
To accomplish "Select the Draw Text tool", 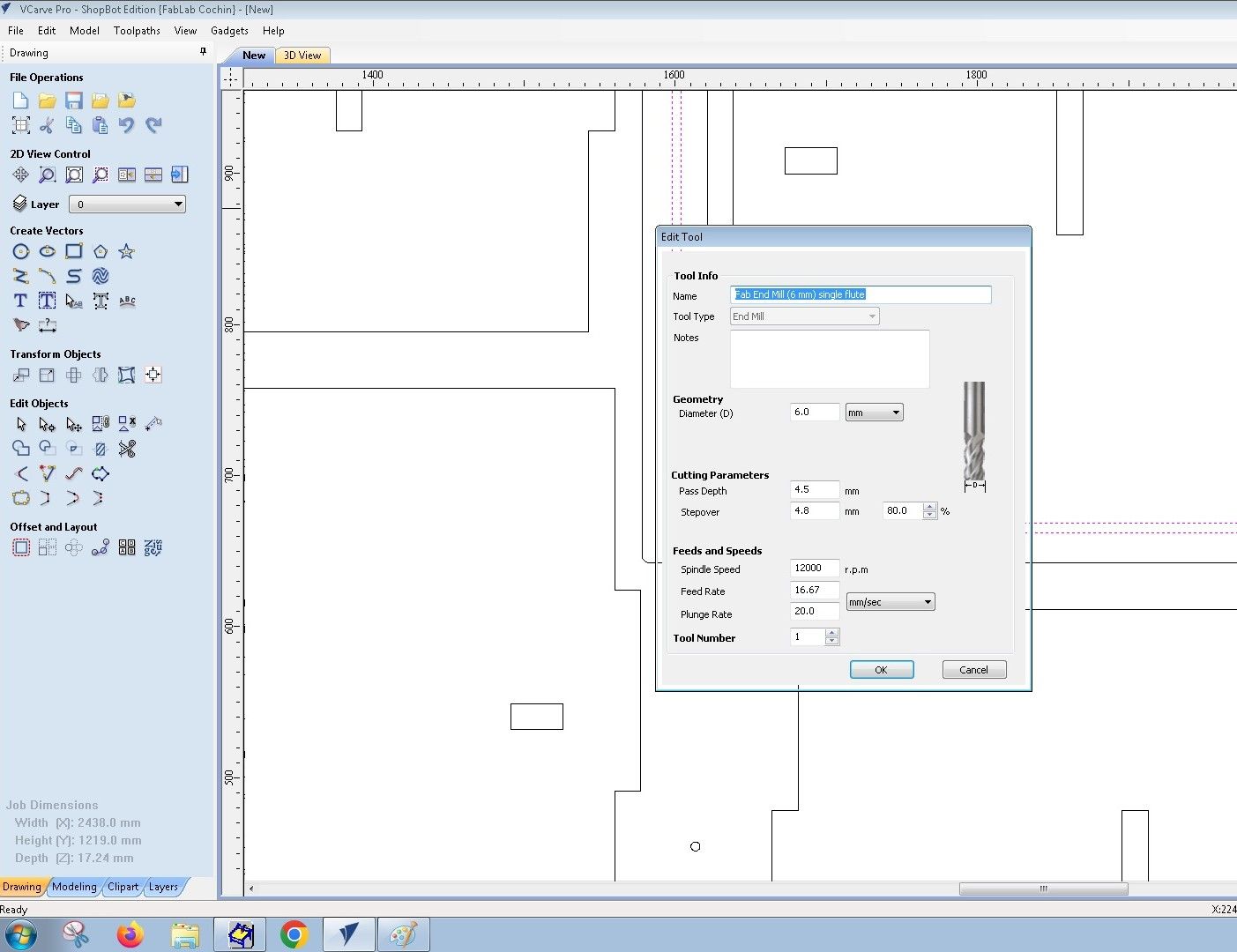I will point(20,301).
